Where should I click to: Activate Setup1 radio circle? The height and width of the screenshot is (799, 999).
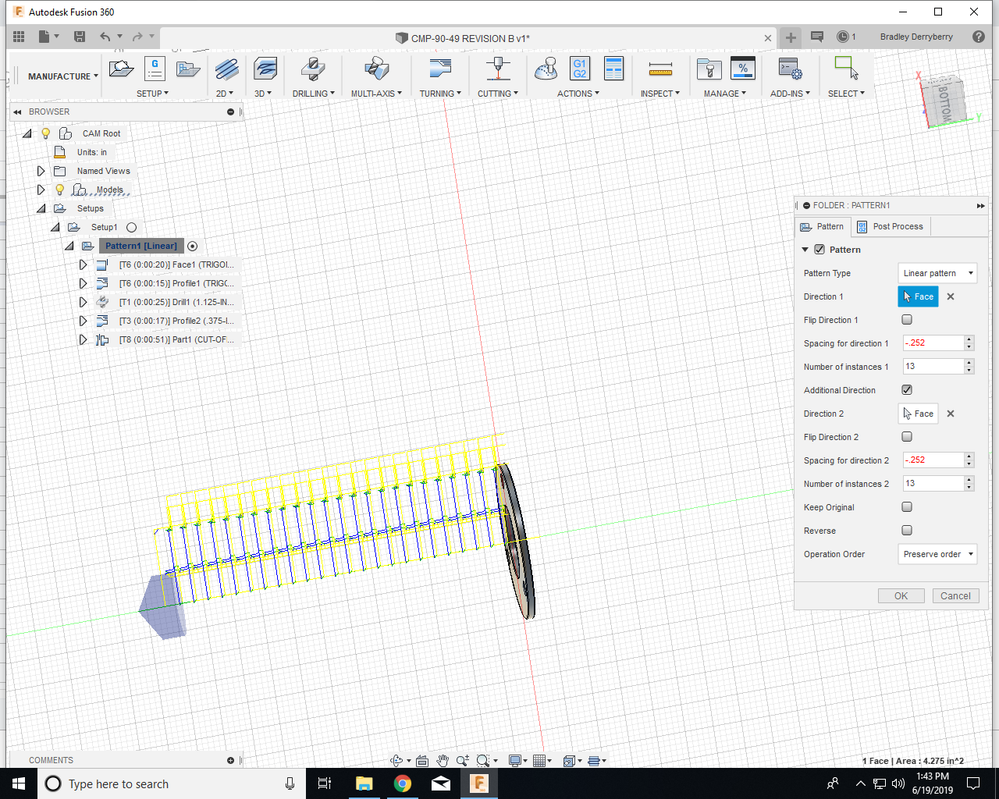click(x=131, y=227)
